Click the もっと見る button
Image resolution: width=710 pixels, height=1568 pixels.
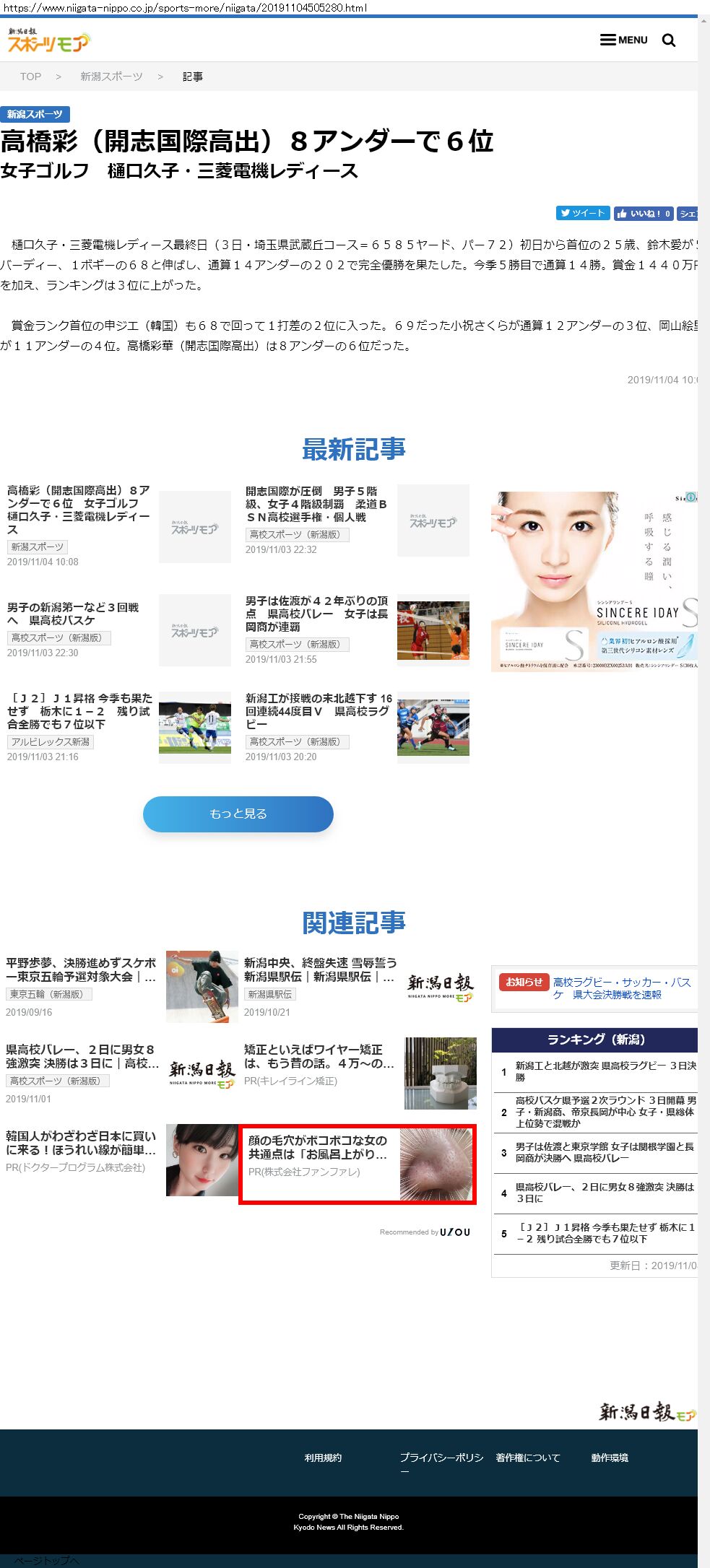tap(238, 814)
